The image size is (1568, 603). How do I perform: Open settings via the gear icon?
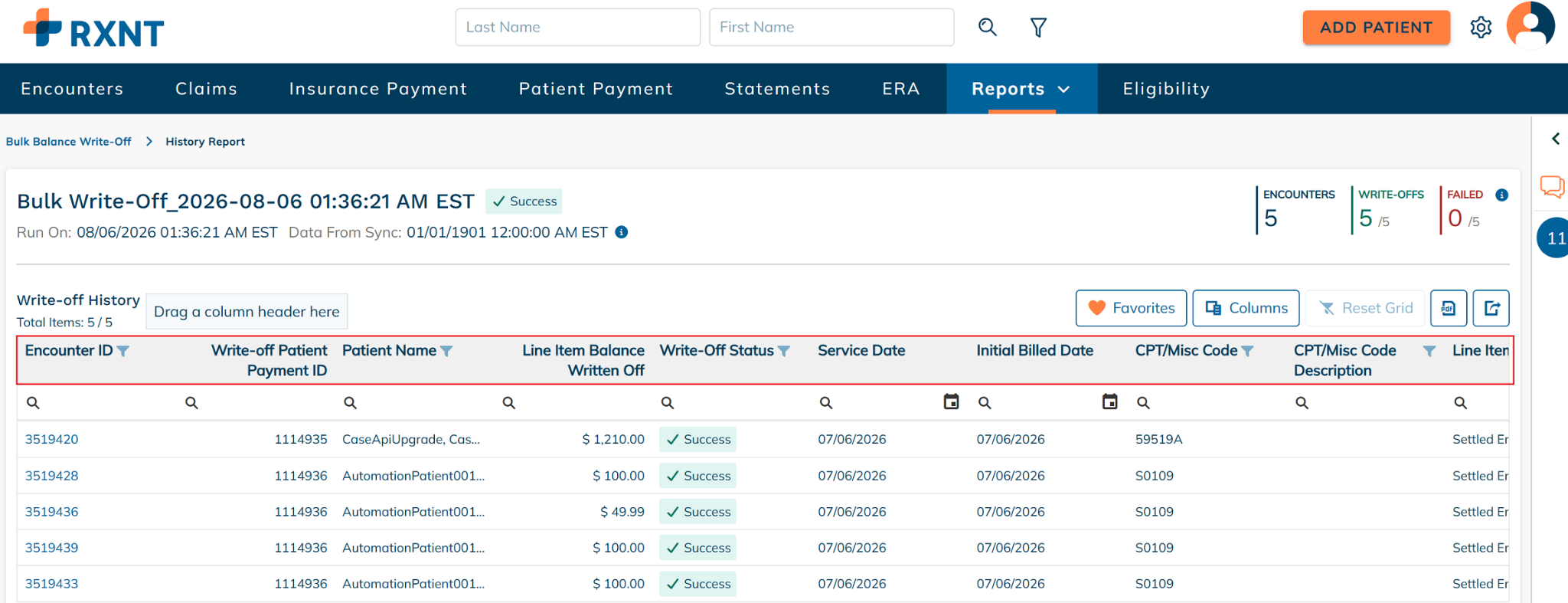(1481, 28)
